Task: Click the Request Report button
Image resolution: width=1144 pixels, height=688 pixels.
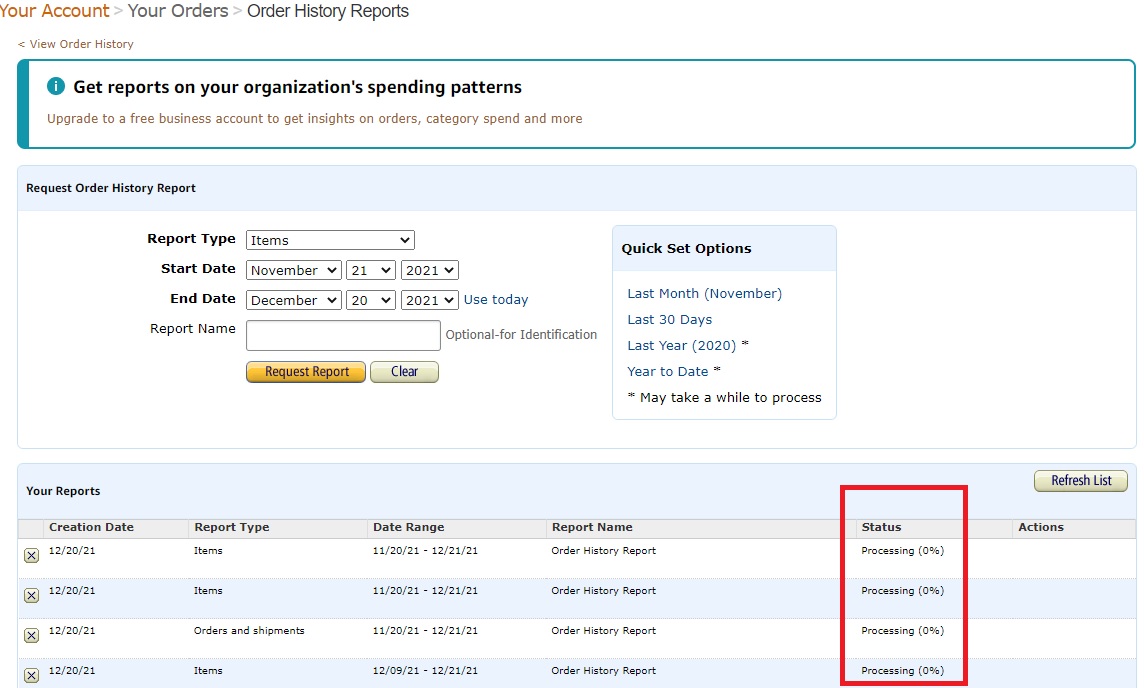Action: (306, 372)
